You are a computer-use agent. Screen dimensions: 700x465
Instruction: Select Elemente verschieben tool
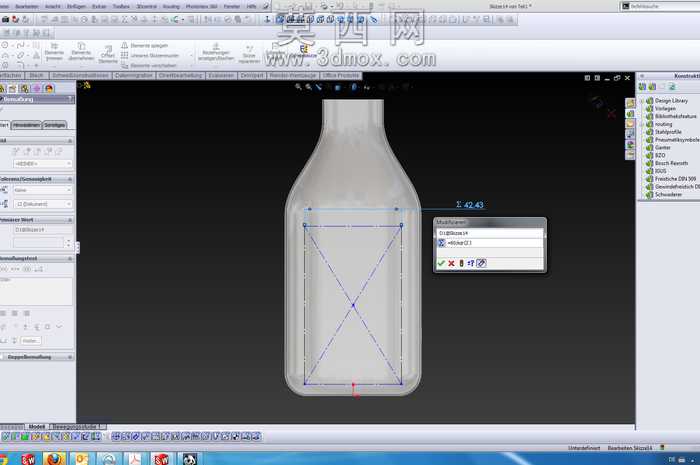pyautogui.click(x=148, y=65)
